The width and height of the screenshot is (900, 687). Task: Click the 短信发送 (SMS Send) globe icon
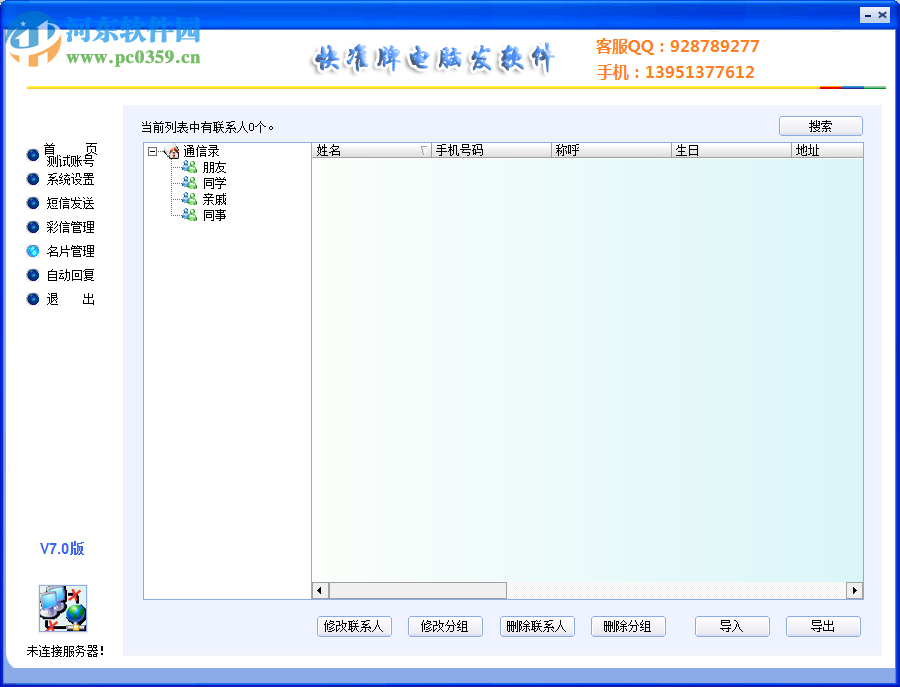[x=33, y=202]
